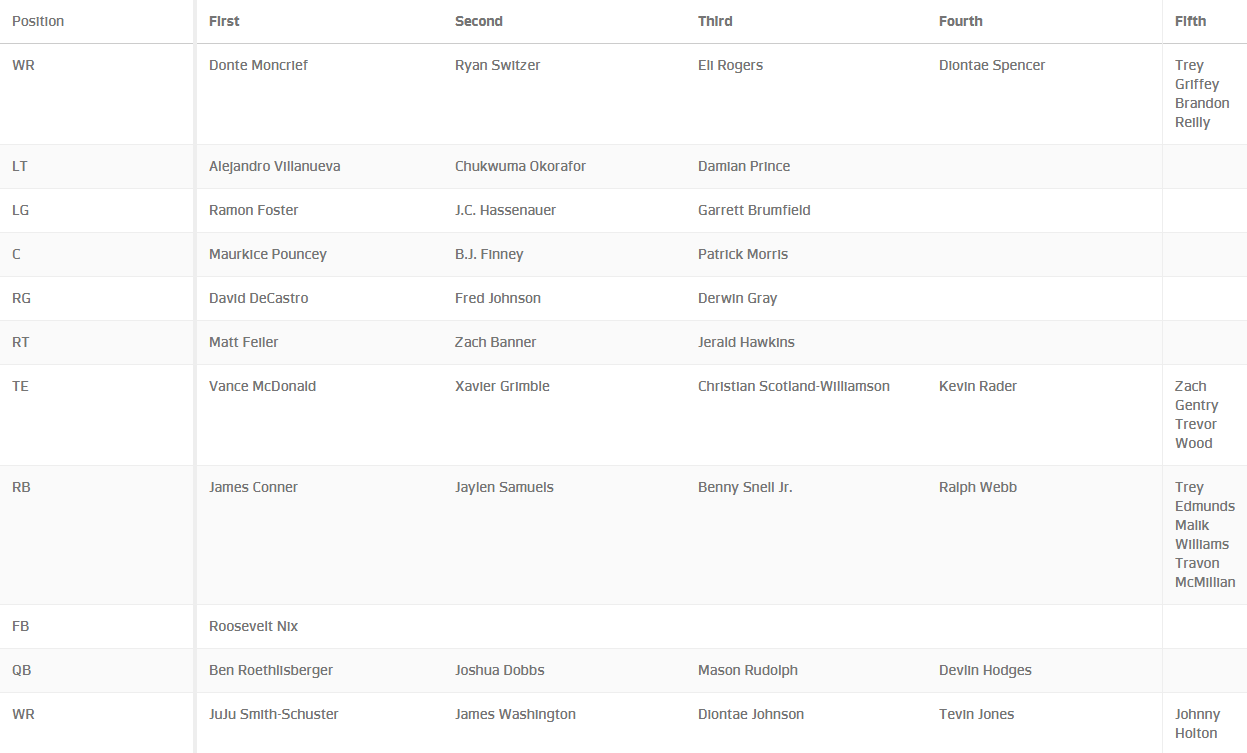Click the Position column header

point(38,21)
